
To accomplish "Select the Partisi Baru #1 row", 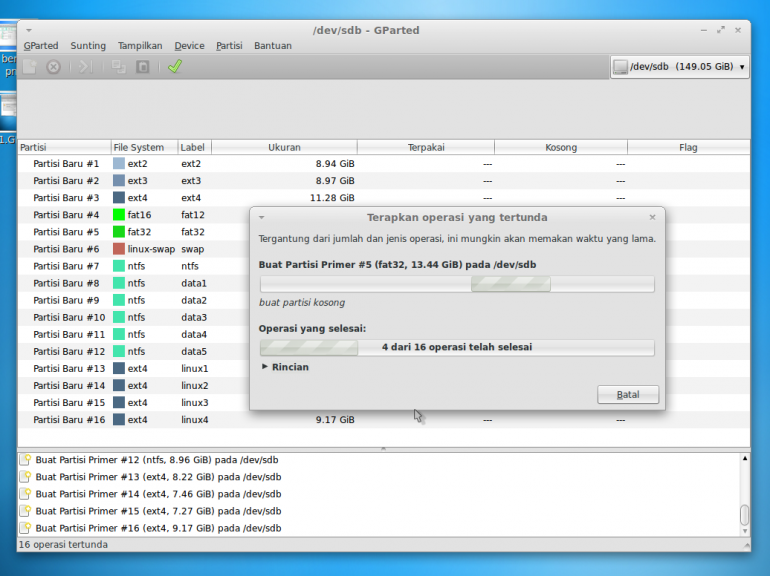I will (x=384, y=164).
